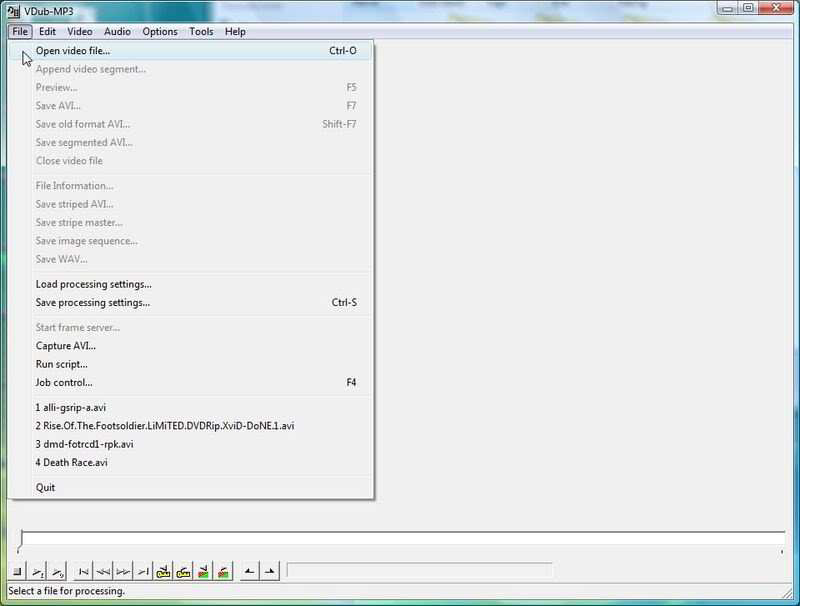Jump to the start of the video
This screenshot has width=815, height=606.
coord(83,572)
